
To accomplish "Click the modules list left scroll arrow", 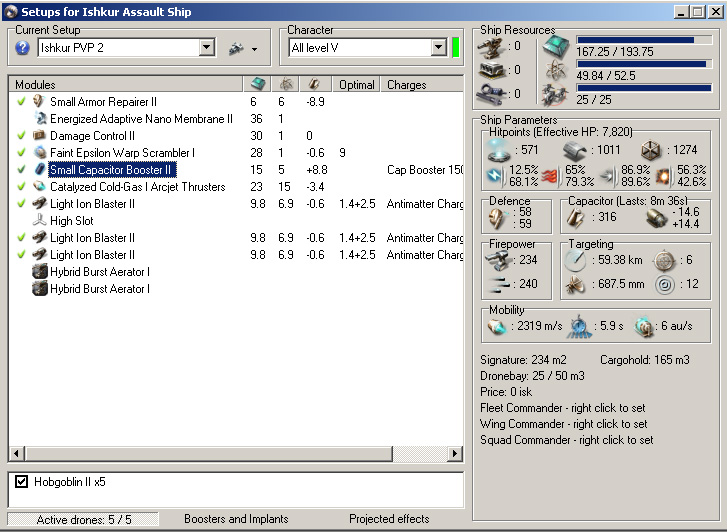I will click(x=17, y=453).
